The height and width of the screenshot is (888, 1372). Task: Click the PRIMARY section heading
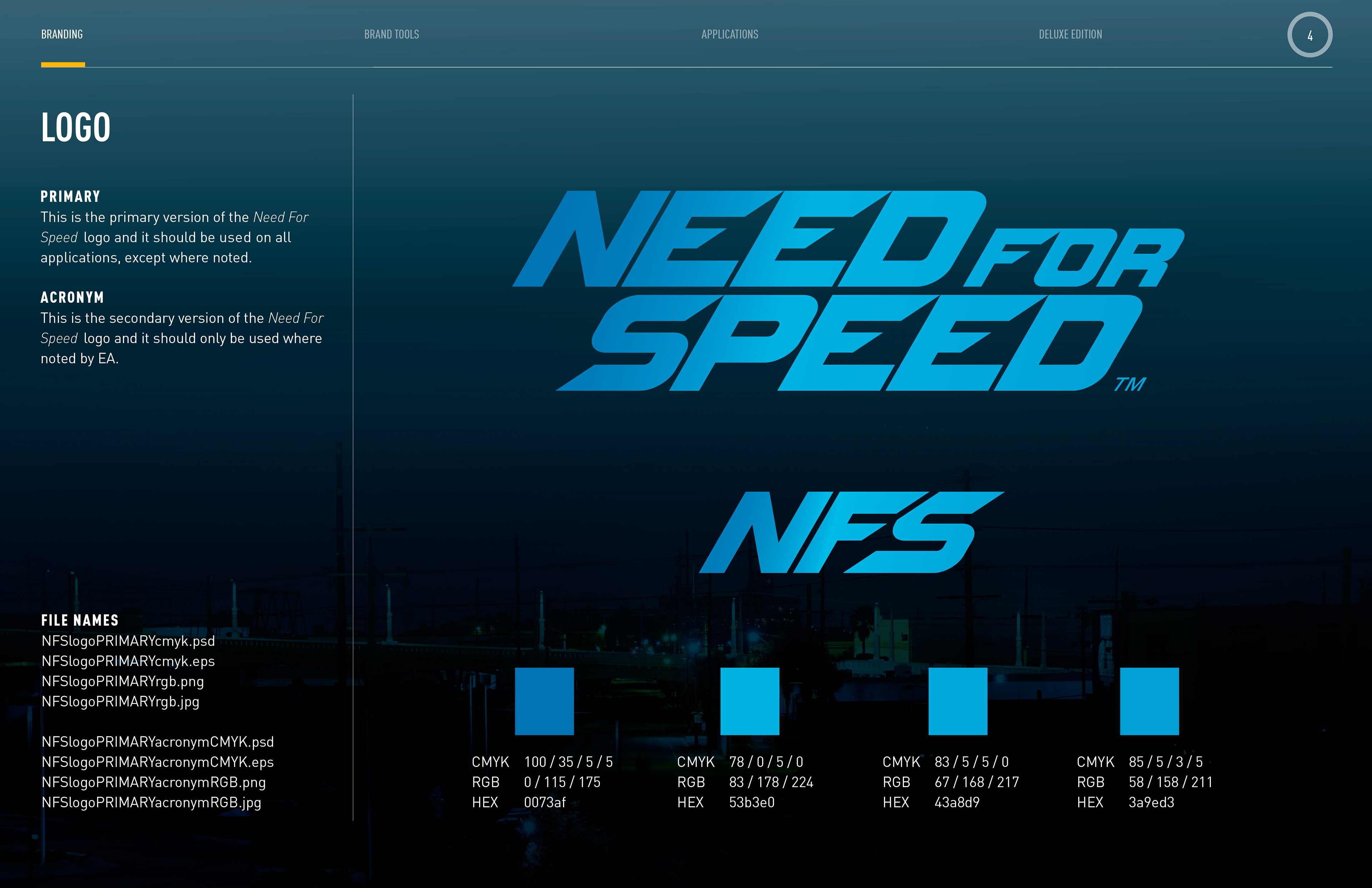(x=70, y=197)
